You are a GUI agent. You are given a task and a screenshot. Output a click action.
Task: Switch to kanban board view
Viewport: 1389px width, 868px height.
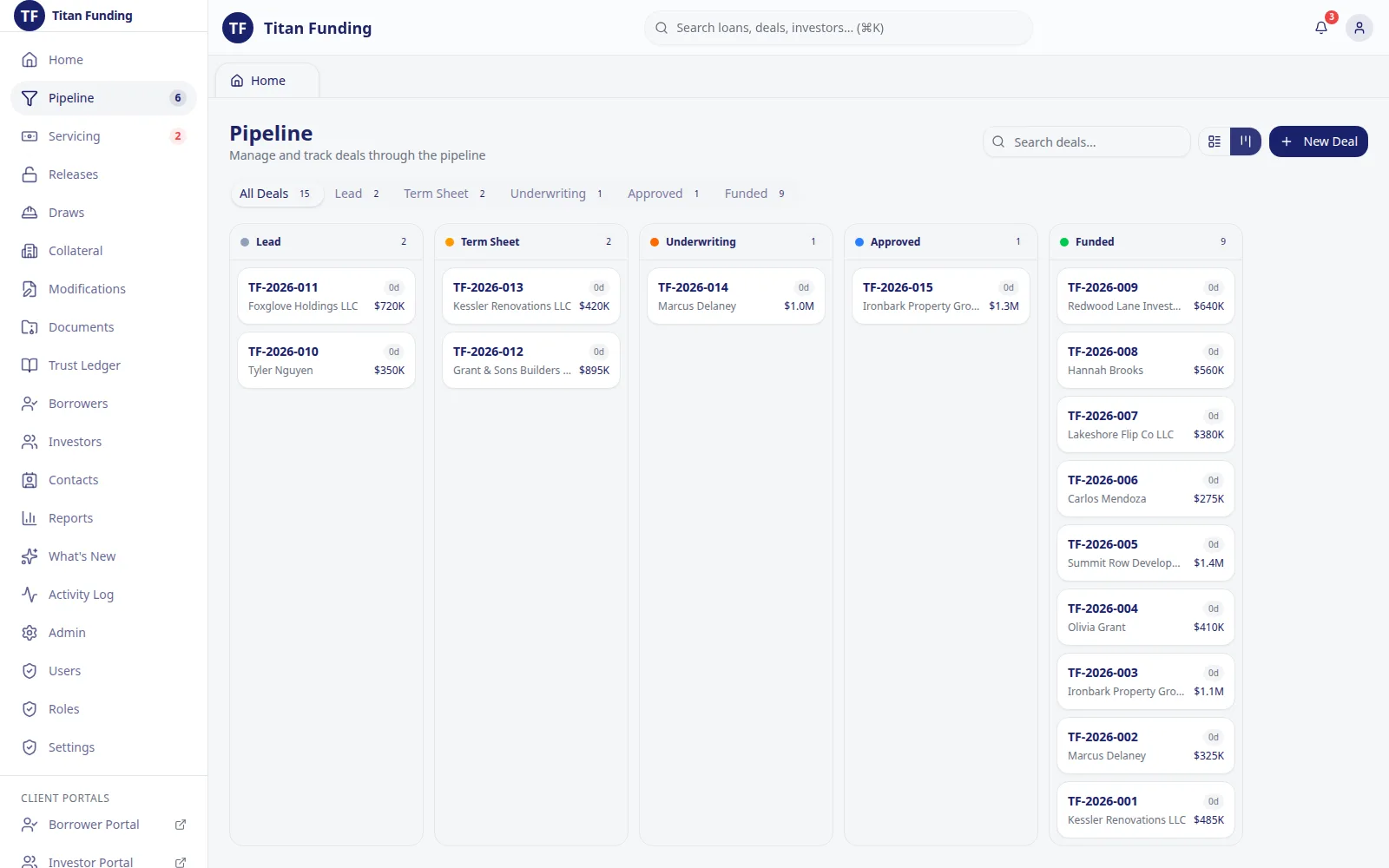tap(1246, 141)
